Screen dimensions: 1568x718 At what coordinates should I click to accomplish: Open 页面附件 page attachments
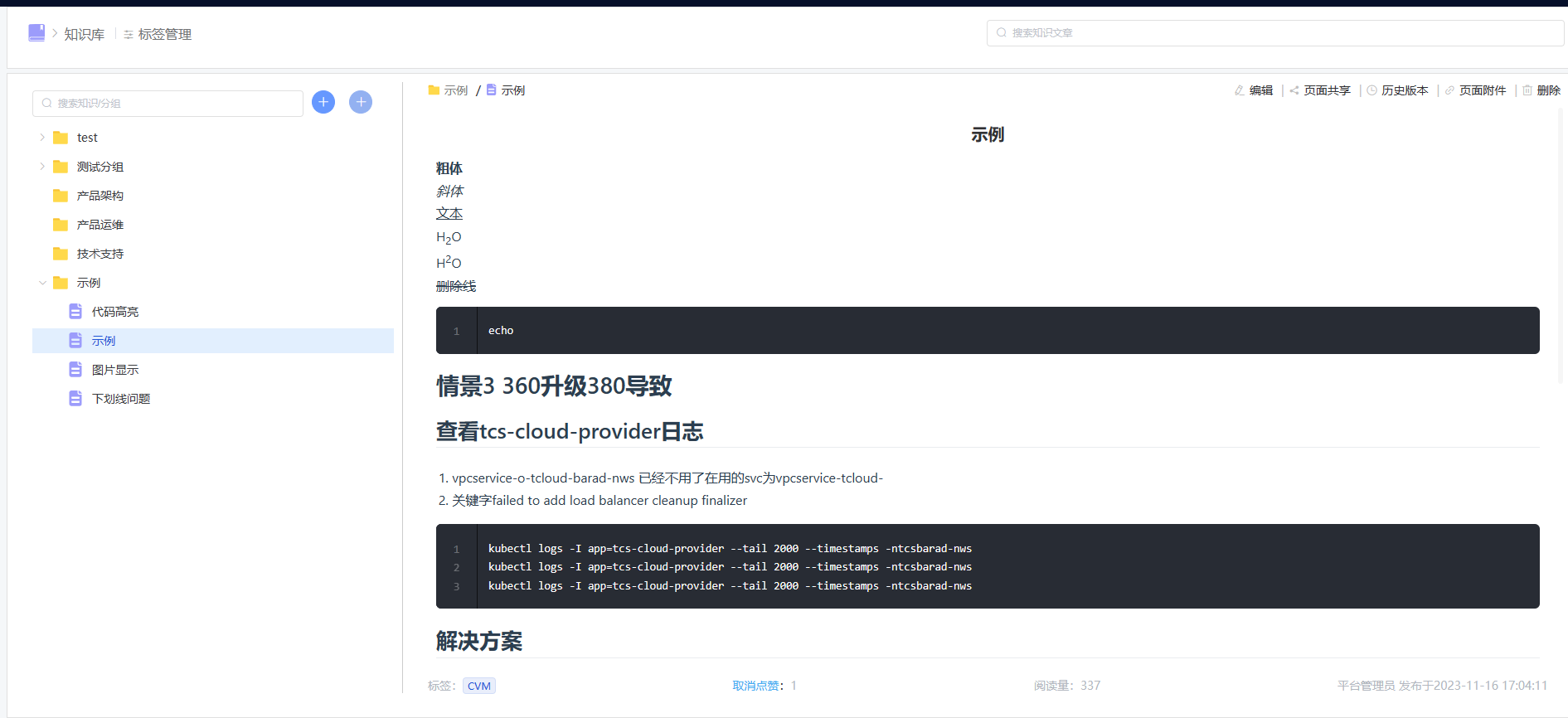tap(1475, 90)
